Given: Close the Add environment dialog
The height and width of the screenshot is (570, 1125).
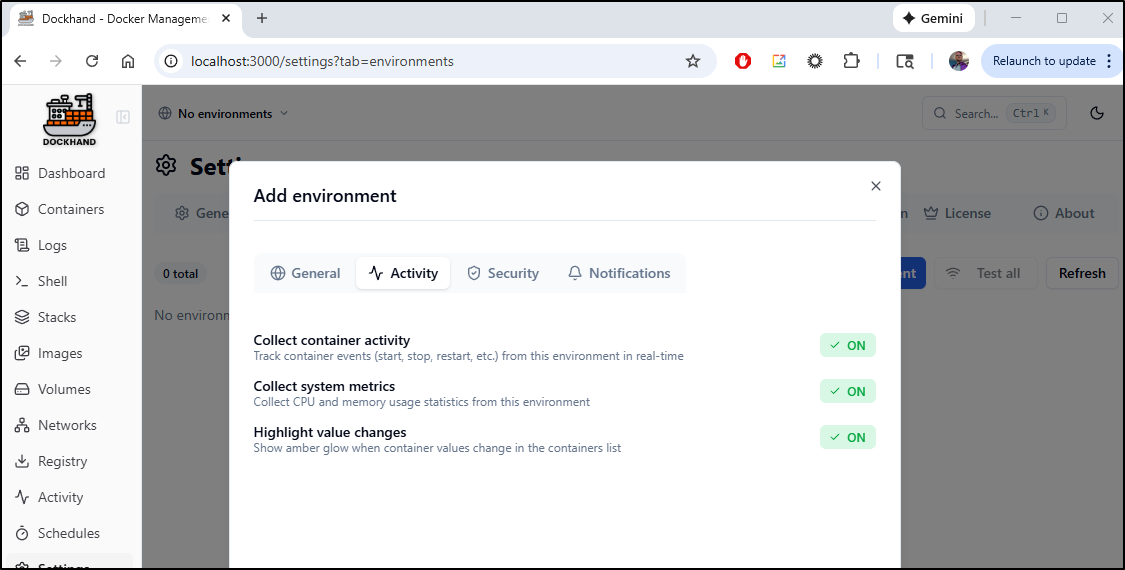Looking at the screenshot, I should (876, 186).
